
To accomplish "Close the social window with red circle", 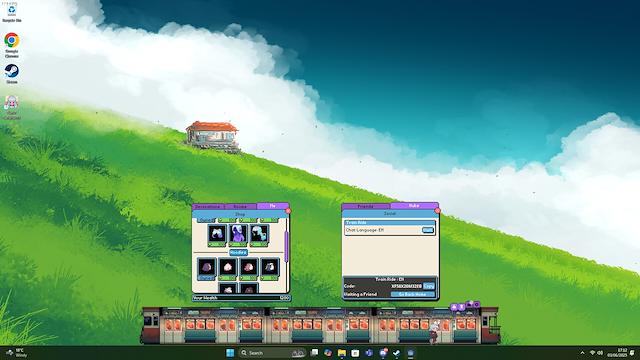I will pos(438,211).
